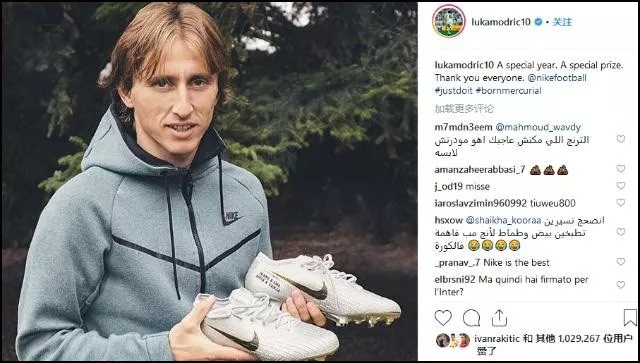The image size is (640, 363).
Task: View the ivanrakitic liker profile
Action: pos(497,339)
